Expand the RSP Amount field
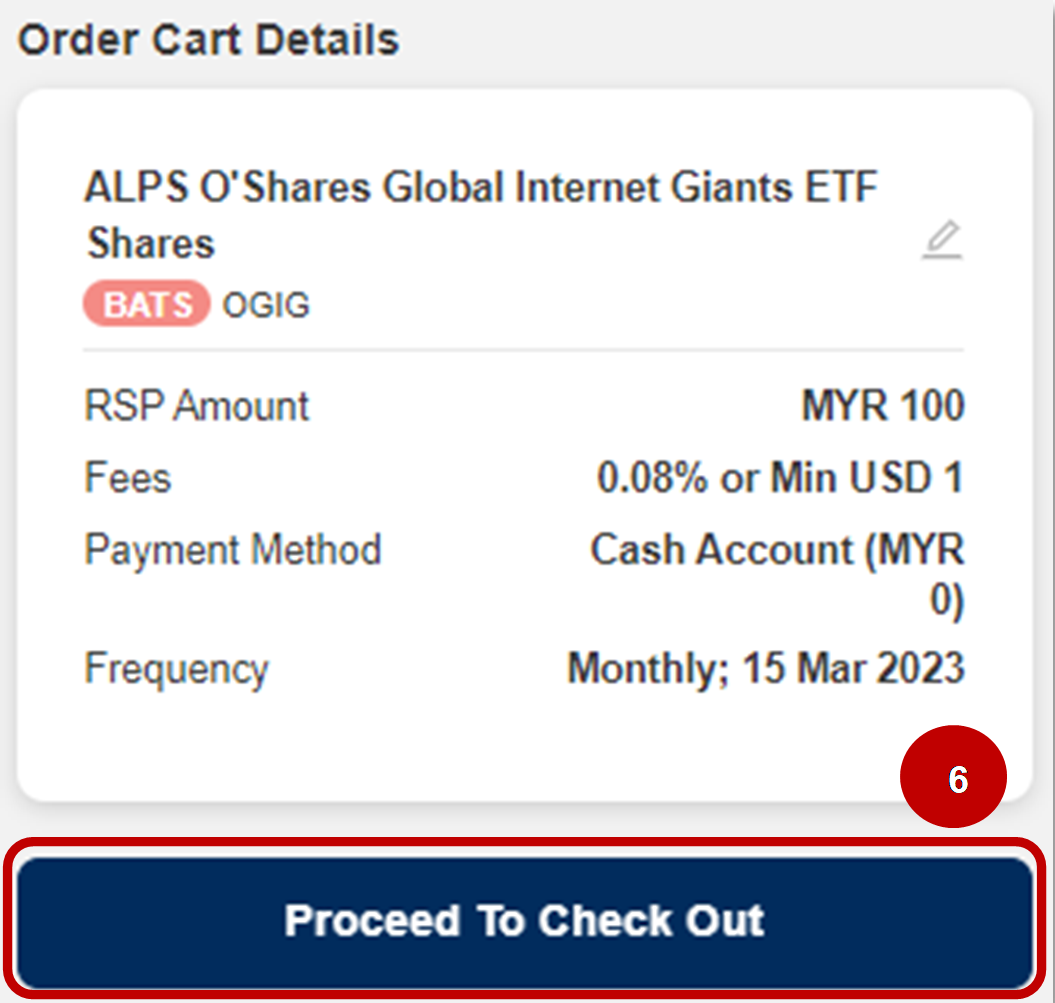This screenshot has width=1055, height=1003. point(196,405)
